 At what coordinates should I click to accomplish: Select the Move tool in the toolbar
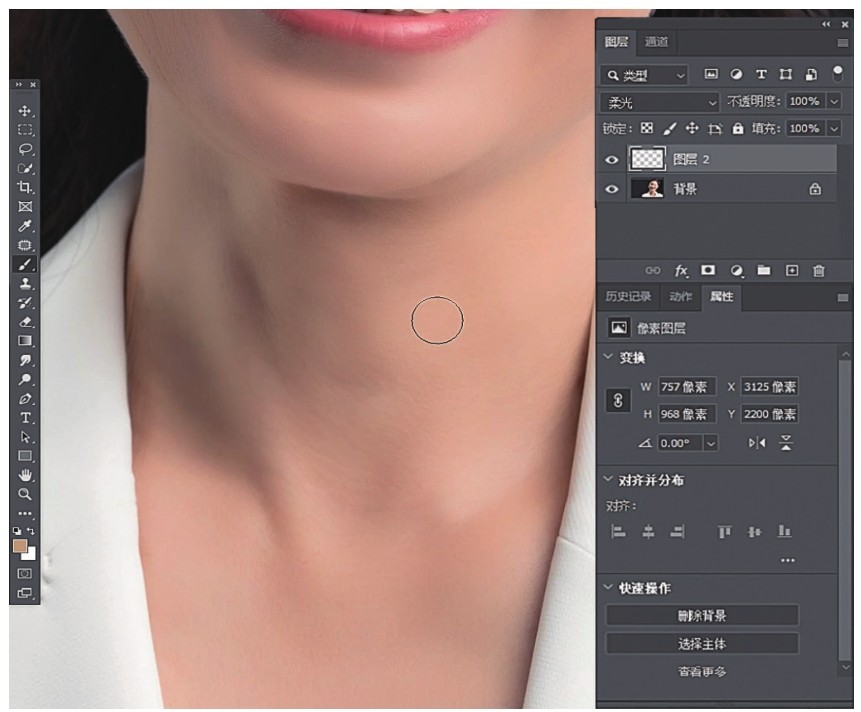25,111
